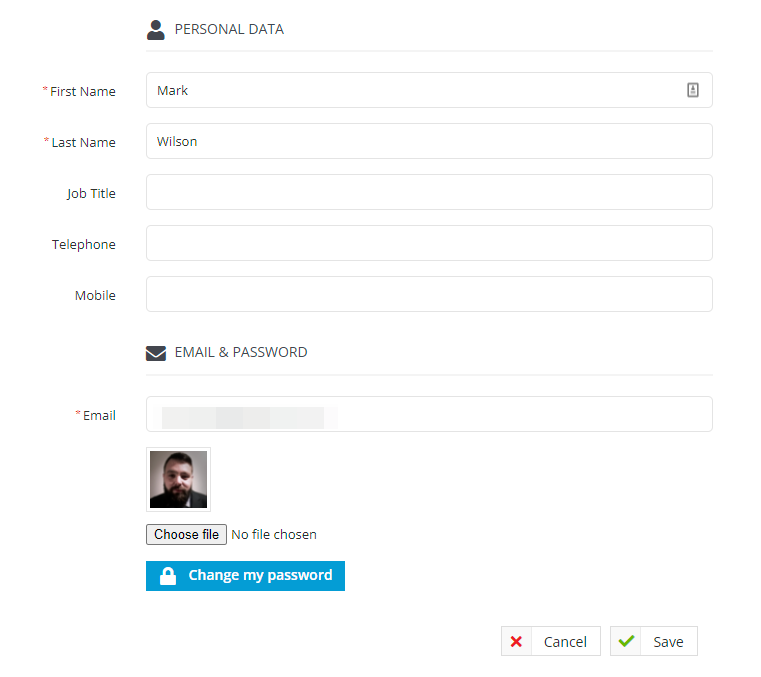Screen dimensions: 761x677
Task: Click into the empty Telephone field
Action: coord(429,243)
